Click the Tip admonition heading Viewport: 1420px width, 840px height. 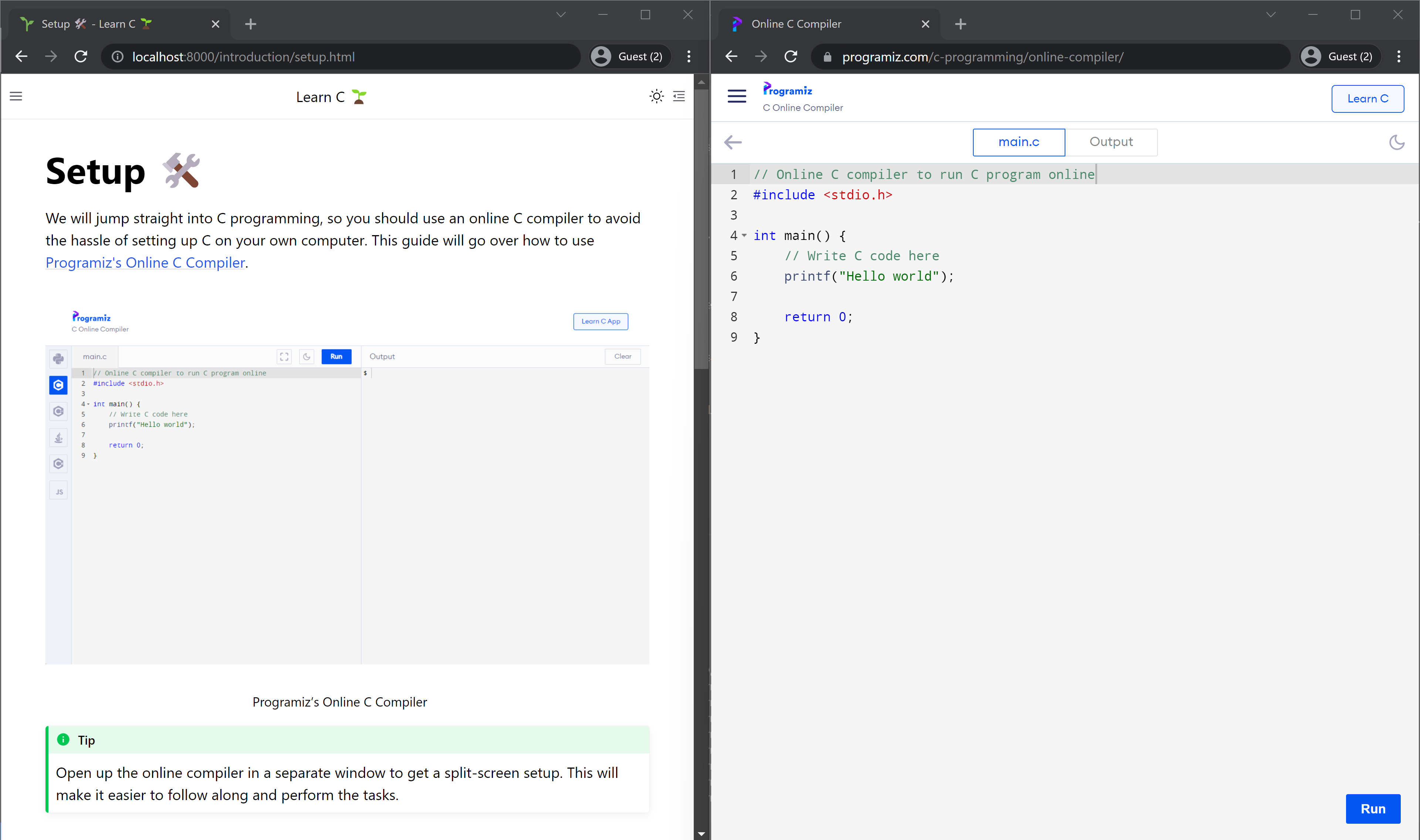(x=86, y=741)
